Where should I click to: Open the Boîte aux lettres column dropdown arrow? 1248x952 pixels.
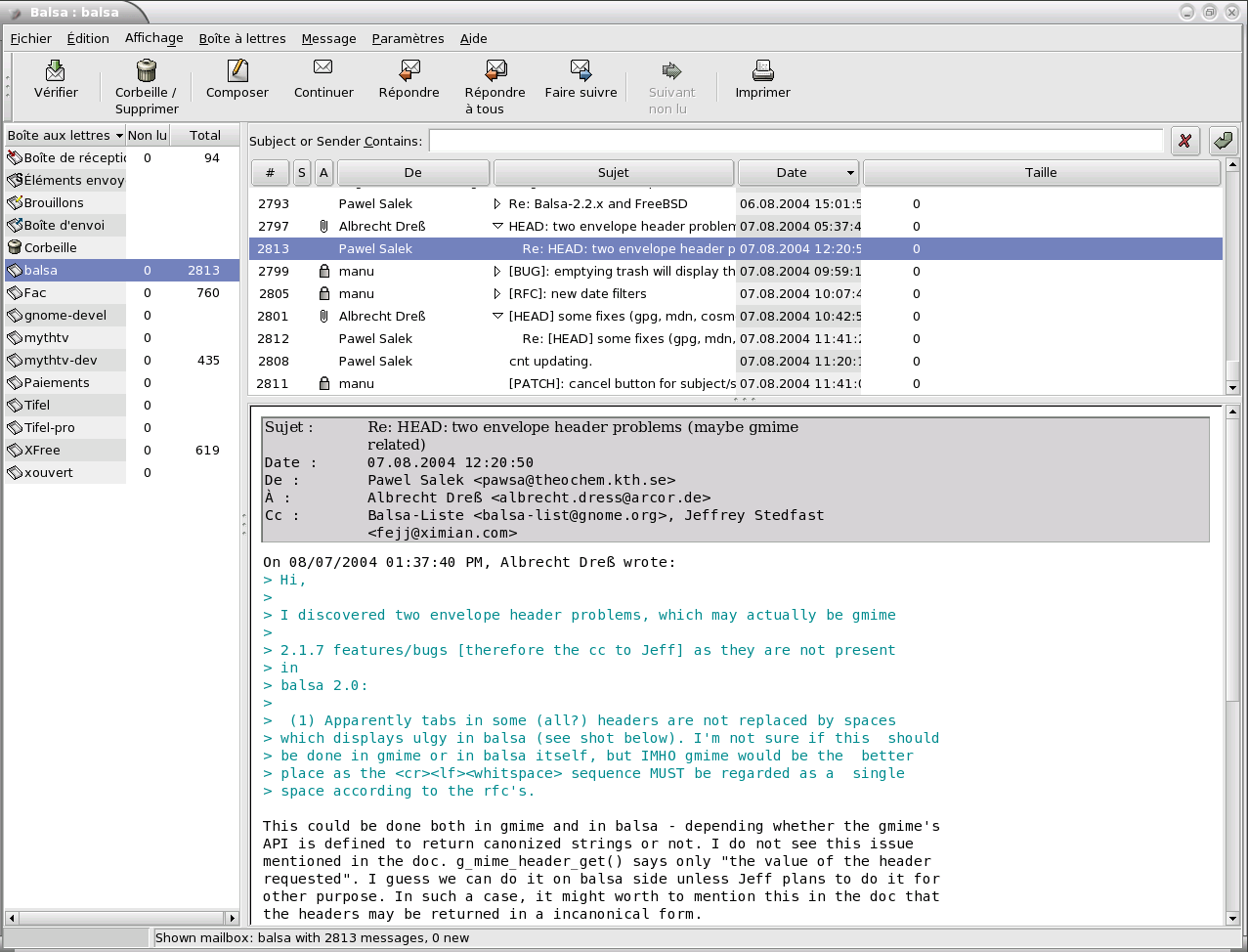[119, 136]
